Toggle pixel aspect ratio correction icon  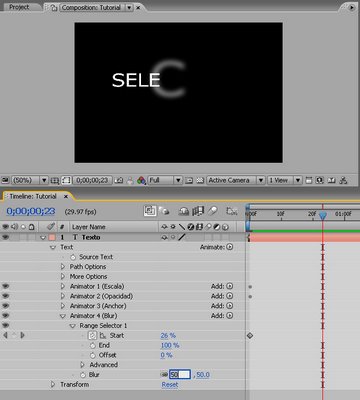(x=309, y=180)
